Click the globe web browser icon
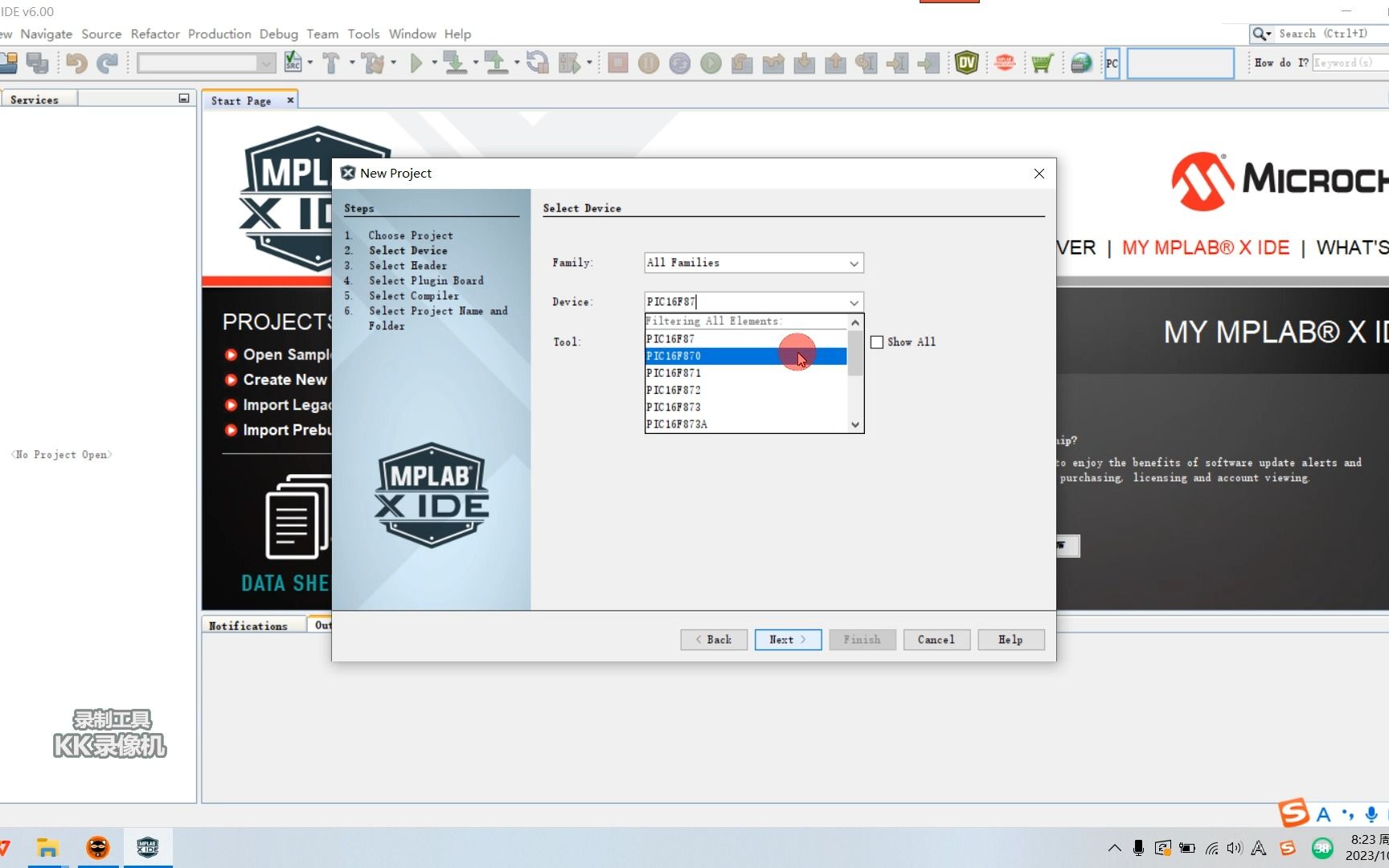Screen dimensions: 1389x868 tap(1081, 63)
